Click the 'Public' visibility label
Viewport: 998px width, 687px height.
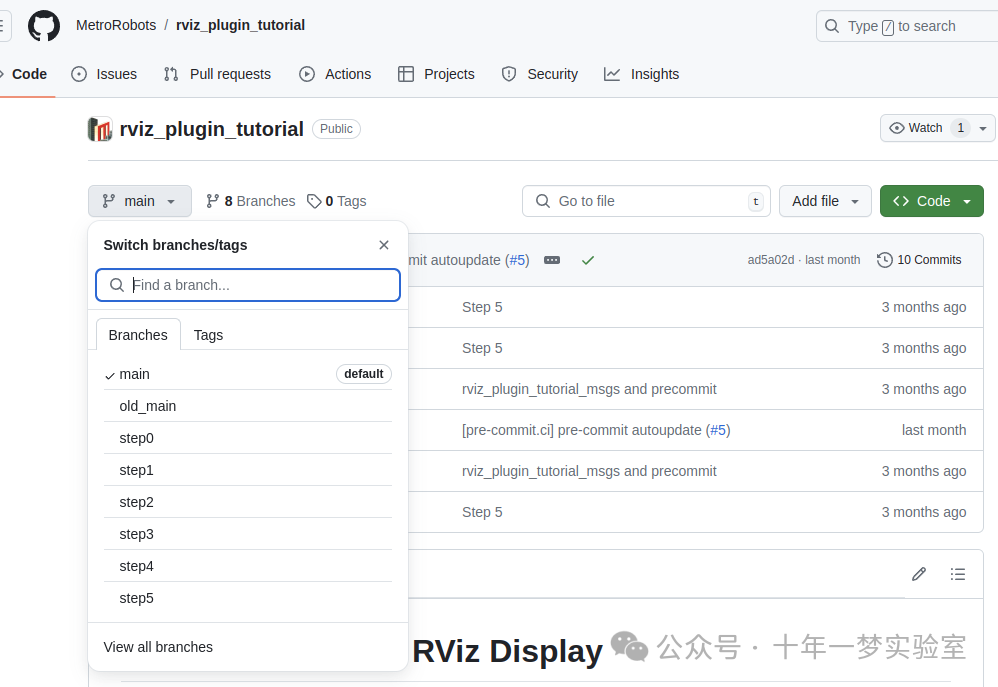pyautogui.click(x=336, y=129)
